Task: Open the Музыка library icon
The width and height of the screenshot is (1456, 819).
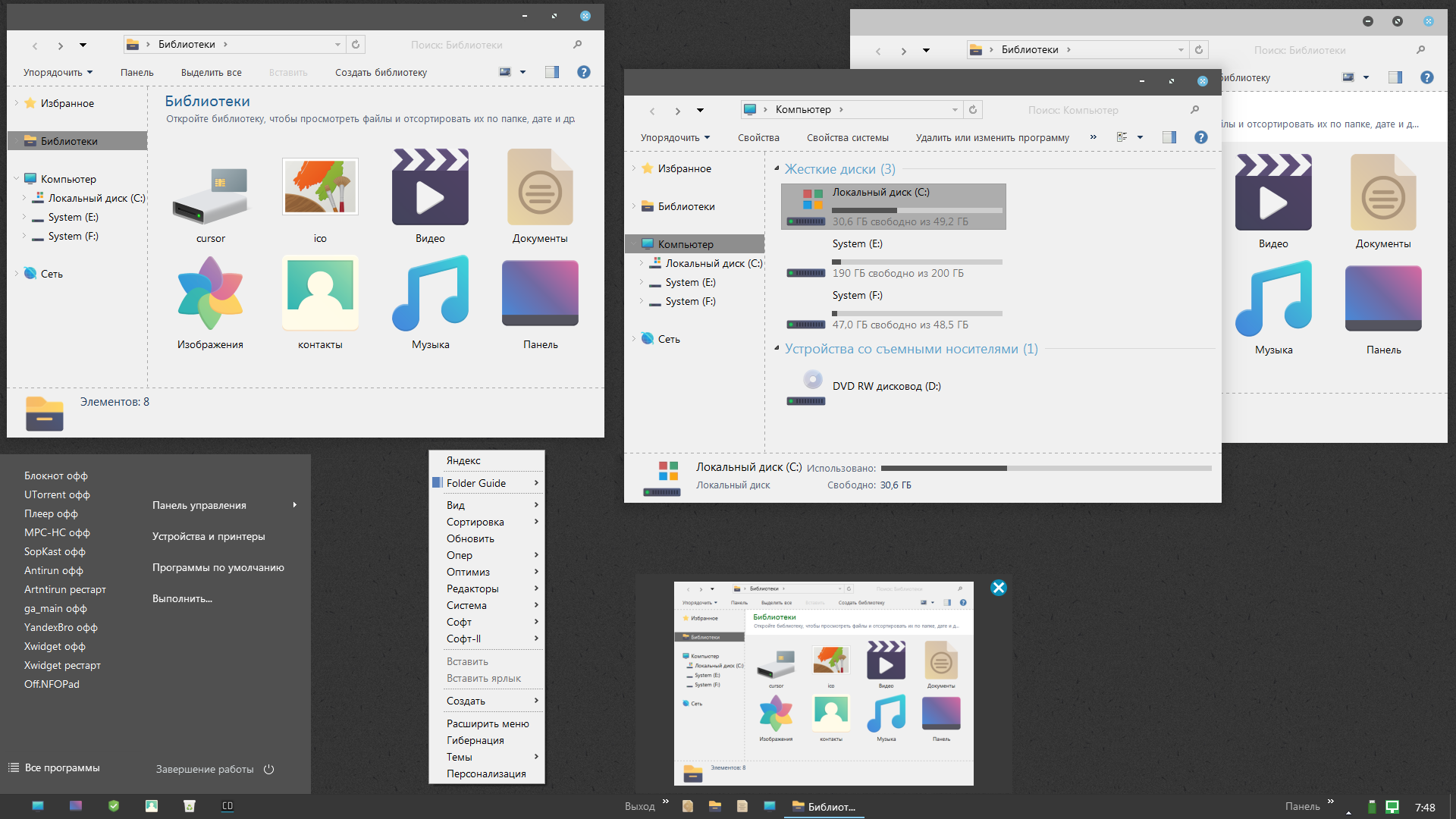Action: [x=430, y=294]
